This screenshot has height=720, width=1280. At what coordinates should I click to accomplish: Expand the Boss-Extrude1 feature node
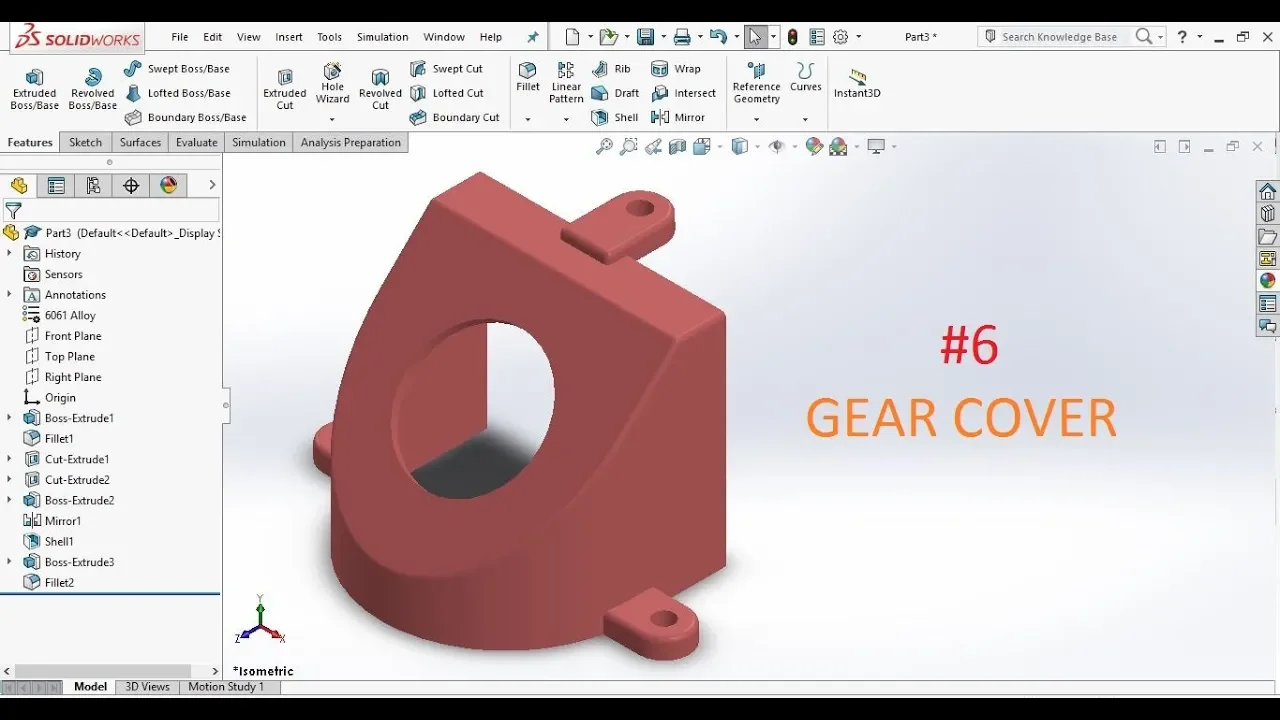tap(10, 418)
